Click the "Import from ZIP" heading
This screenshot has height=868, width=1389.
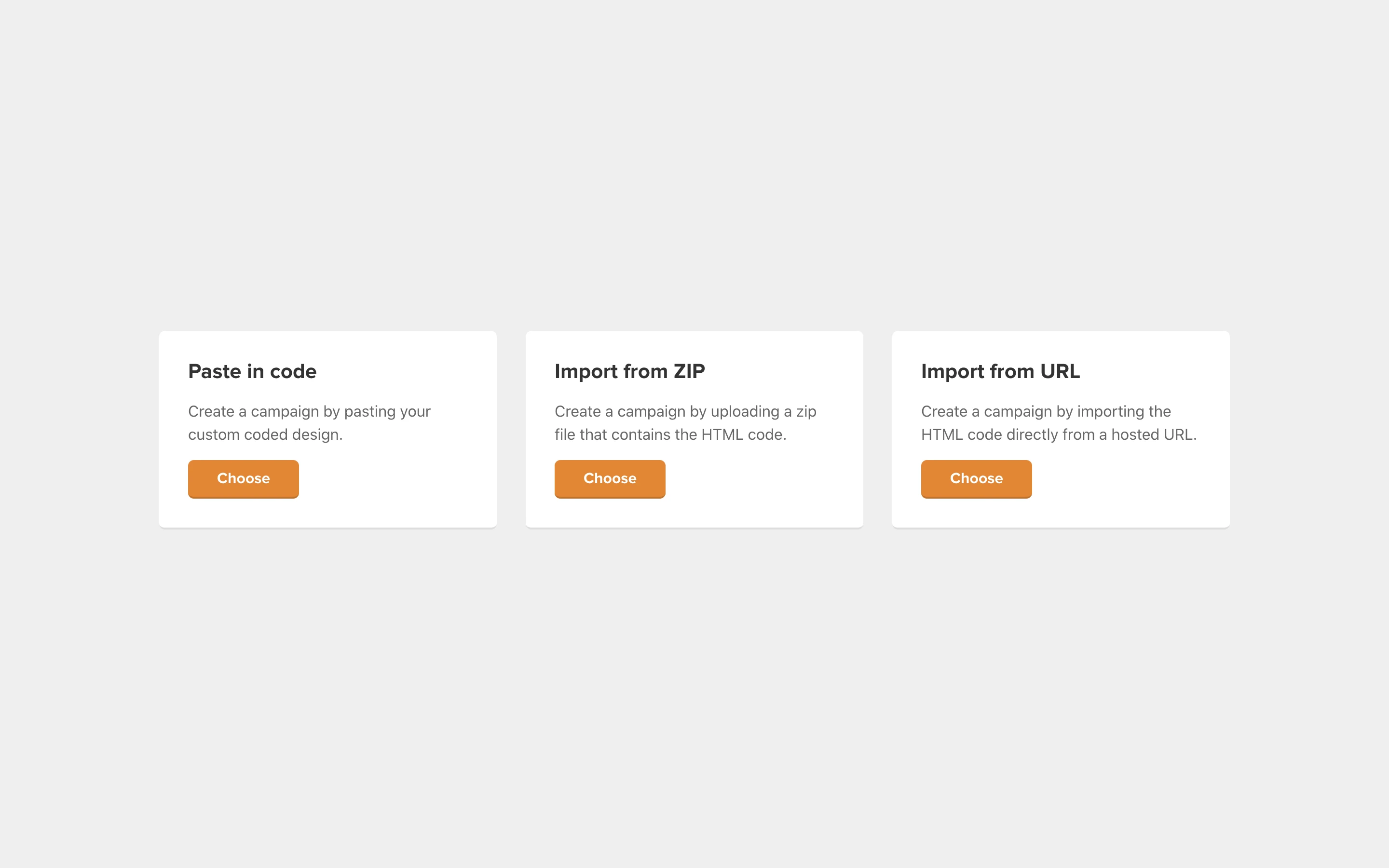click(629, 371)
